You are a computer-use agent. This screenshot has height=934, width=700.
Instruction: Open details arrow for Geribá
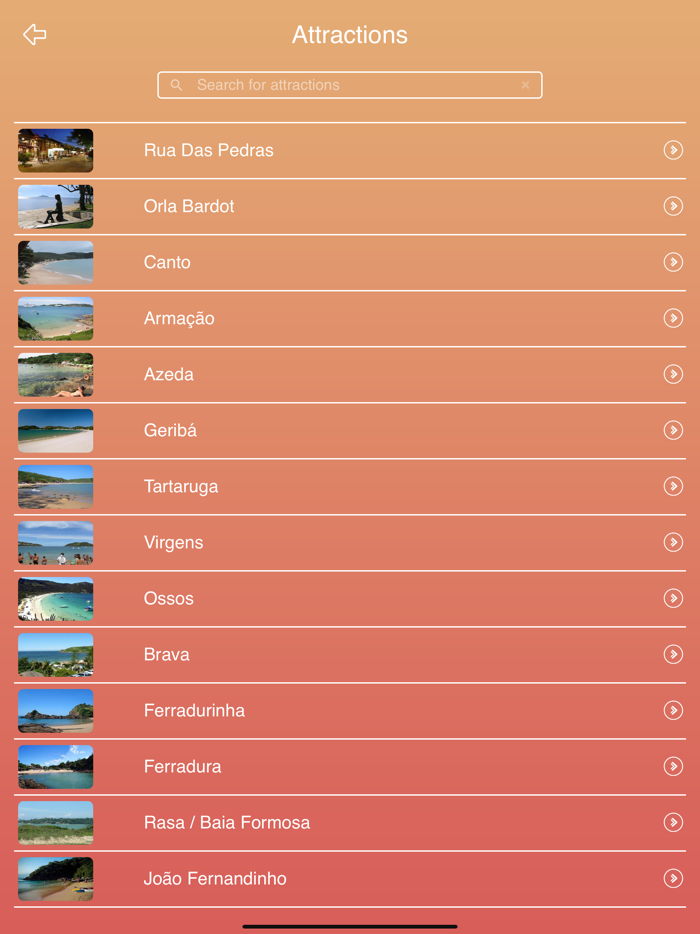[x=672, y=431]
